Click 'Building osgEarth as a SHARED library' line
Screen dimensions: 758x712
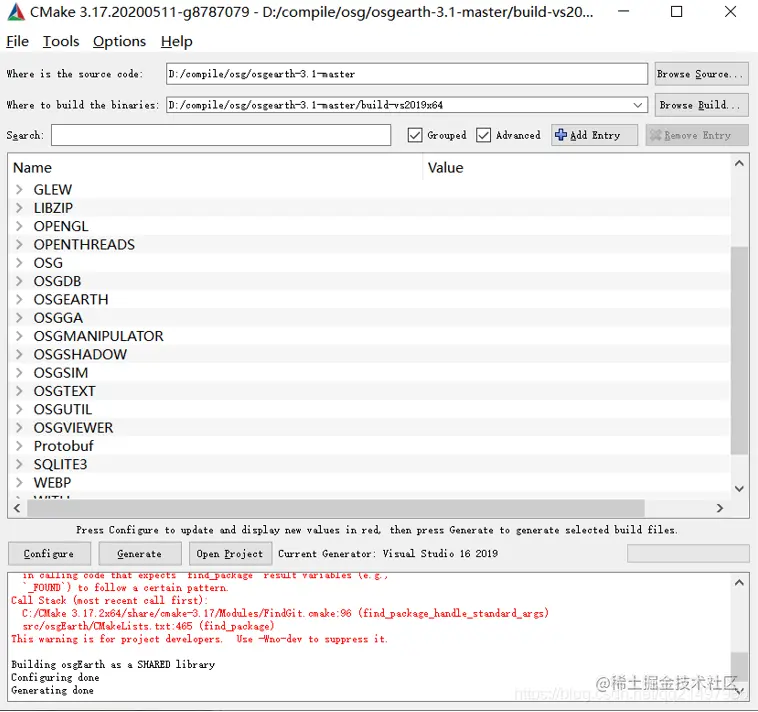pos(113,665)
